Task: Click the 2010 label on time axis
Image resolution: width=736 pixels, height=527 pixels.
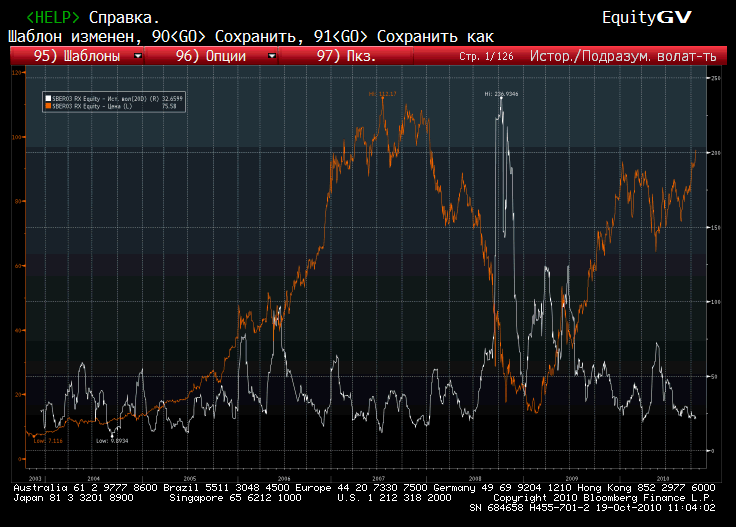Action: pyautogui.click(x=663, y=479)
